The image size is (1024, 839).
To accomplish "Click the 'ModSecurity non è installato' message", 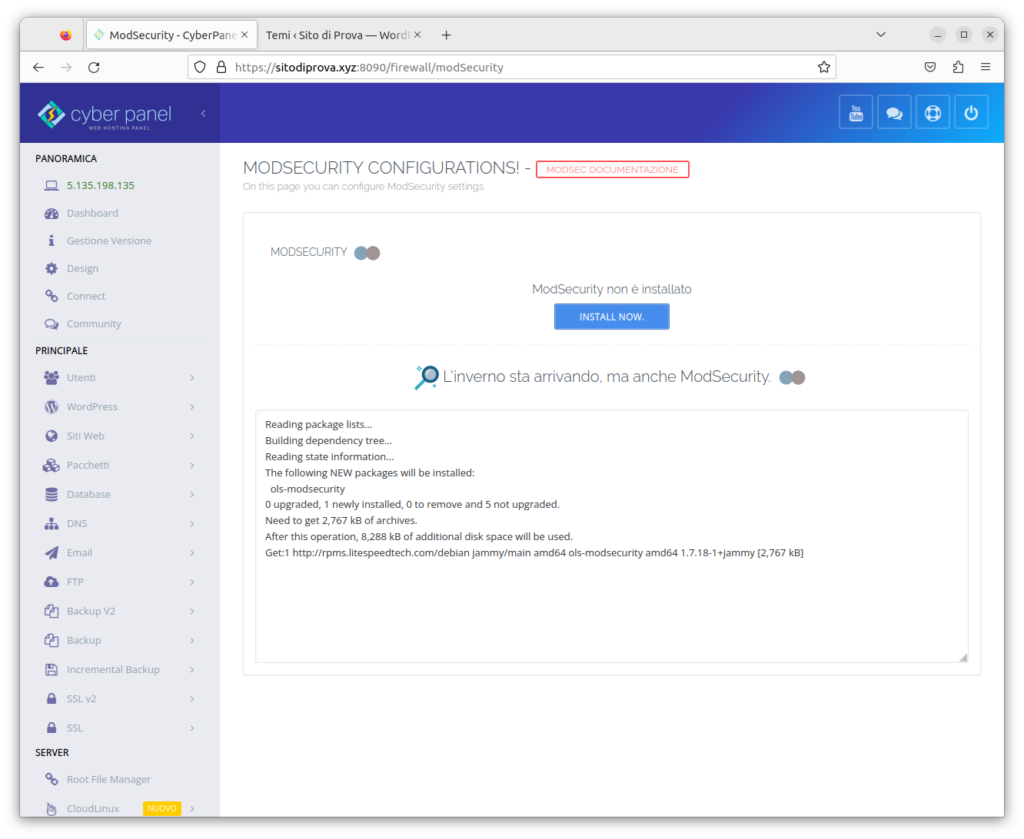I will (x=611, y=289).
